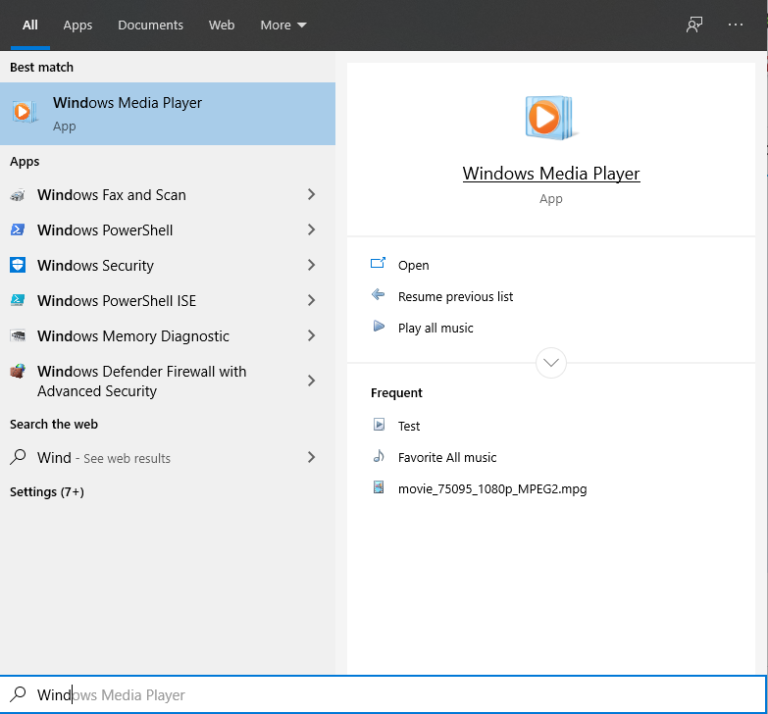Expand the More filter dropdown
The image size is (768, 714).
coord(283,25)
